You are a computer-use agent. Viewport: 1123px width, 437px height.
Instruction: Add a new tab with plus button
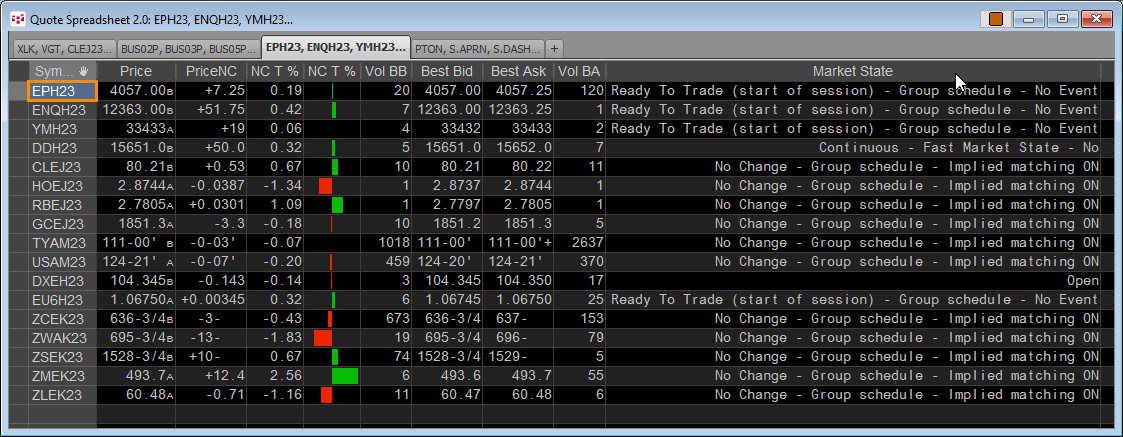click(x=554, y=47)
